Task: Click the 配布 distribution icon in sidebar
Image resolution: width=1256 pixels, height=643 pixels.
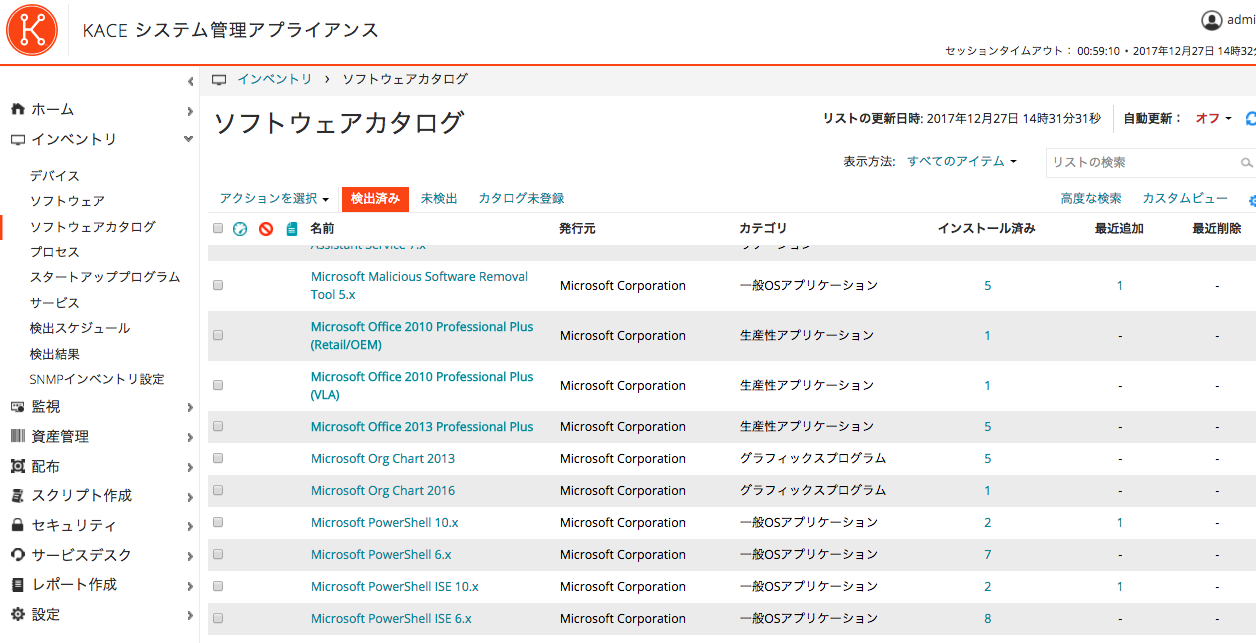Action: 17,466
